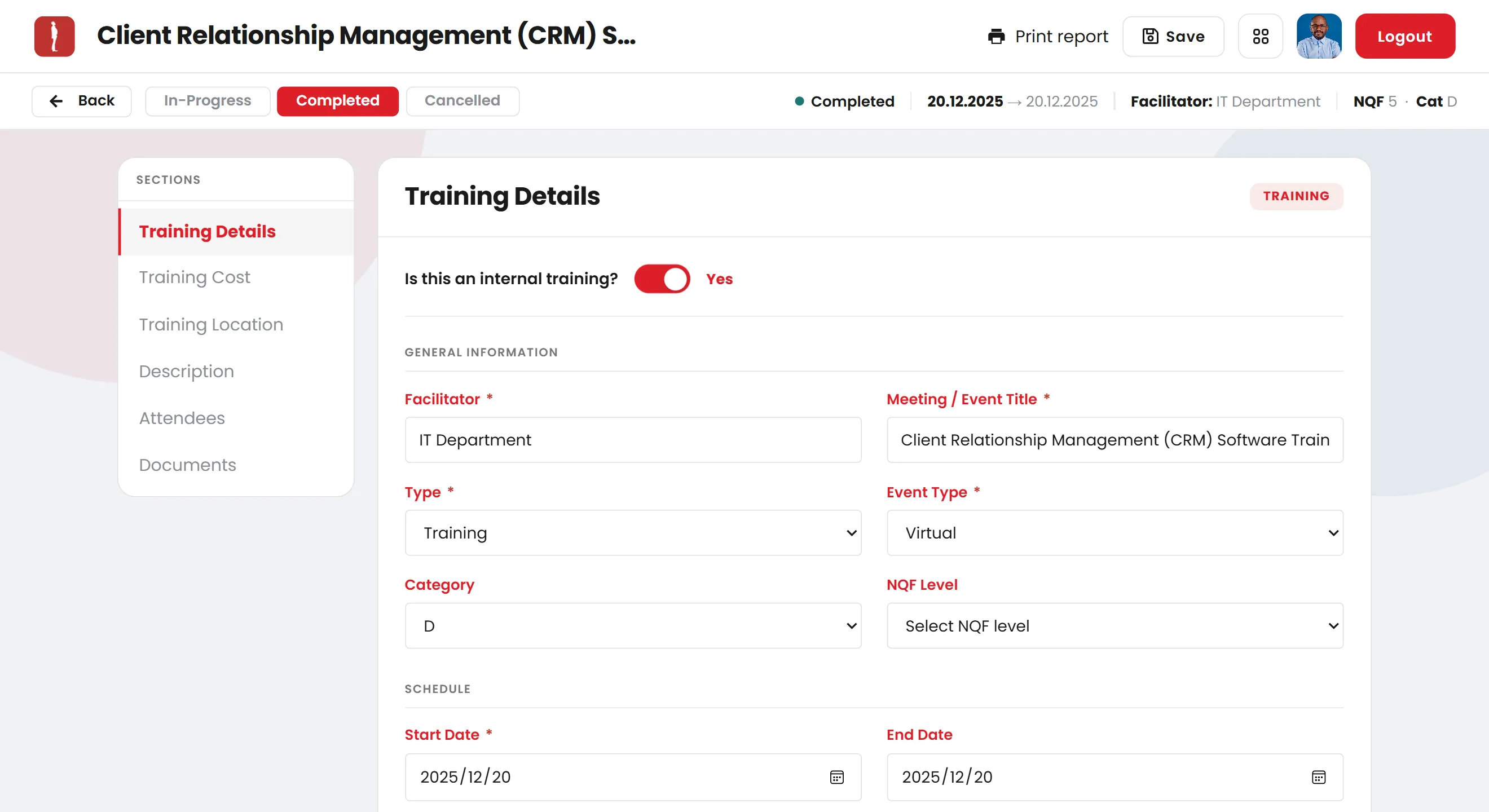The height and width of the screenshot is (812, 1489).
Task: Click the Back button
Action: point(82,101)
